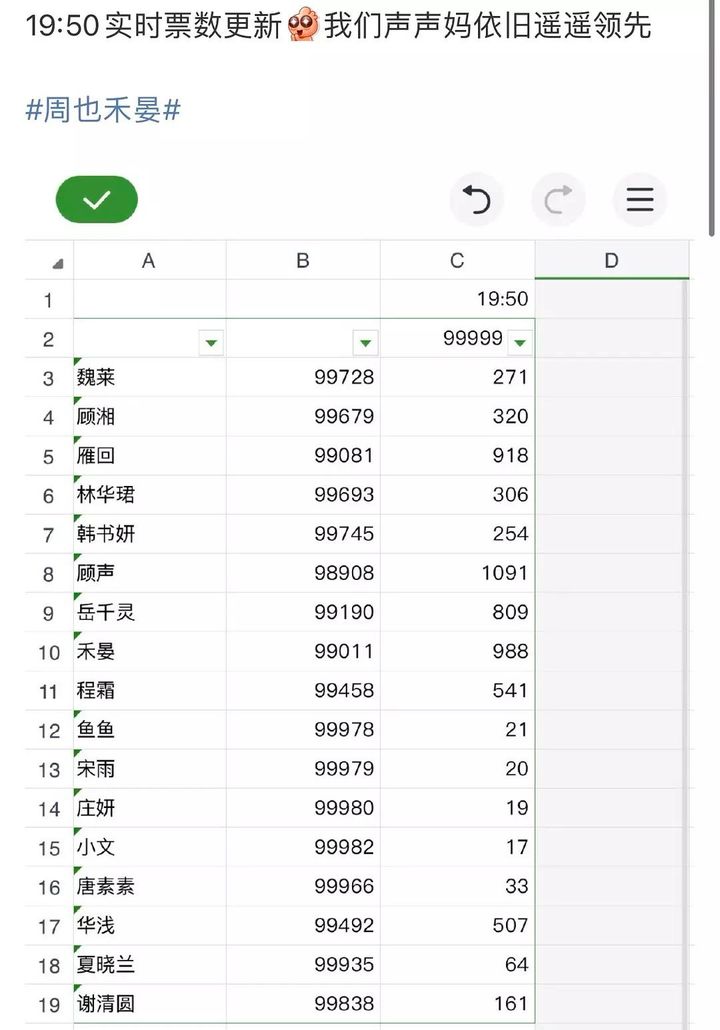
Task: Open filter dropdown in cell B2
Action: tap(365, 342)
